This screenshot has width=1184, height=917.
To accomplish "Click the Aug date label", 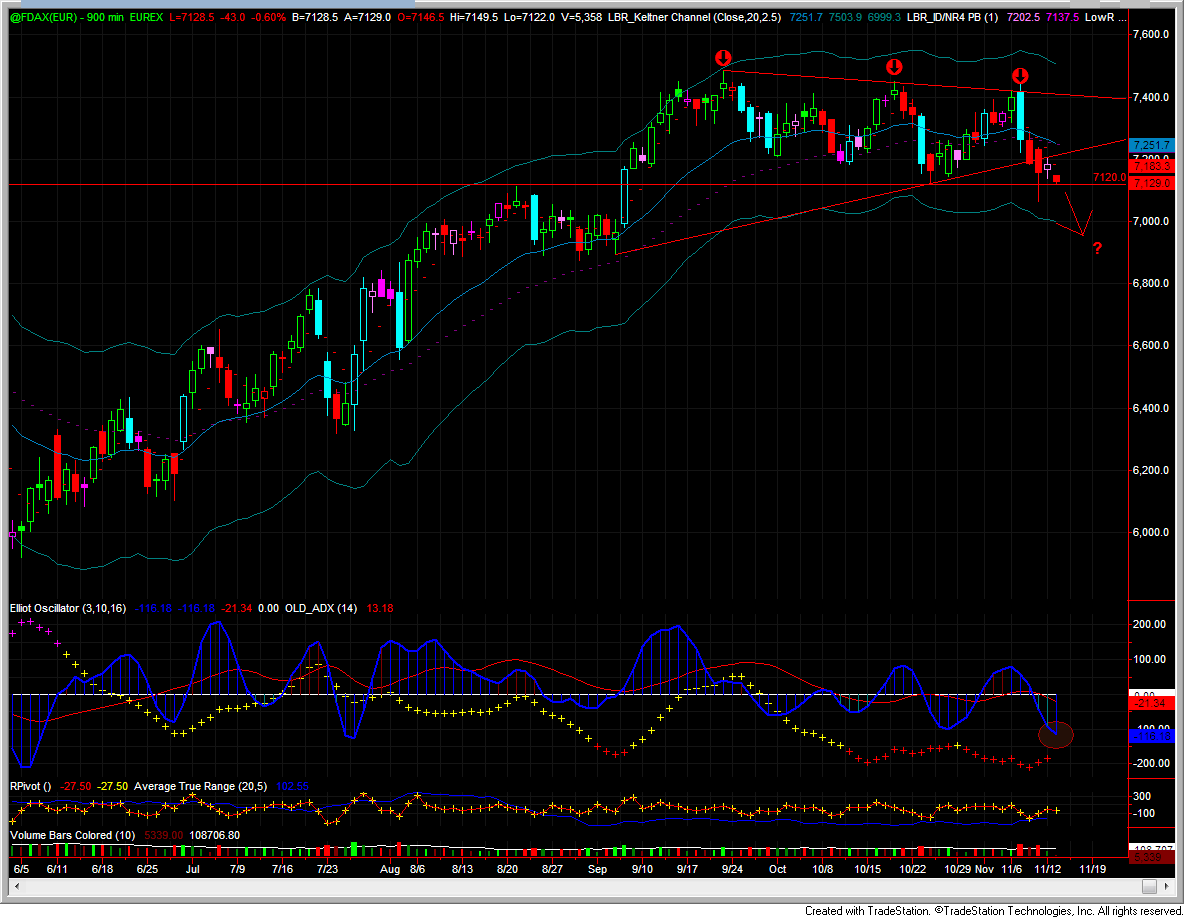I will tap(390, 869).
